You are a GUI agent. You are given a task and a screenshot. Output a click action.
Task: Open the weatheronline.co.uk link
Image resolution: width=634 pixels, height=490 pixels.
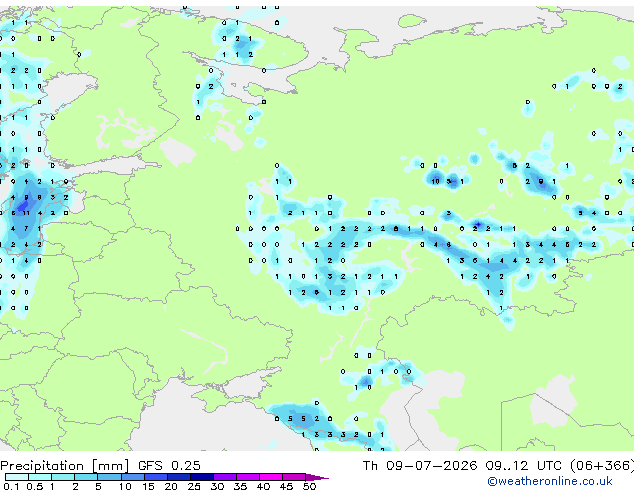point(550,481)
